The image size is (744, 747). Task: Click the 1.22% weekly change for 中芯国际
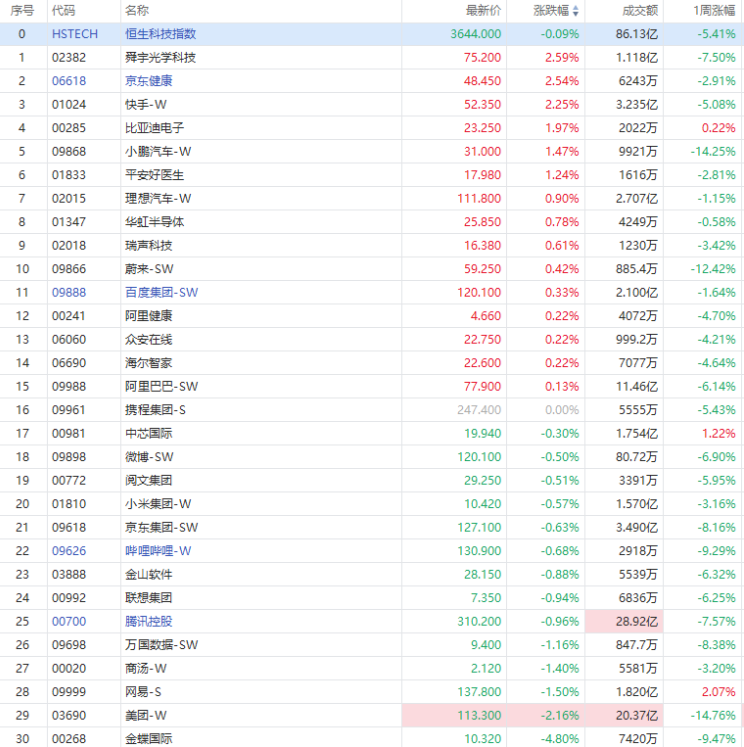pos(719,434)
